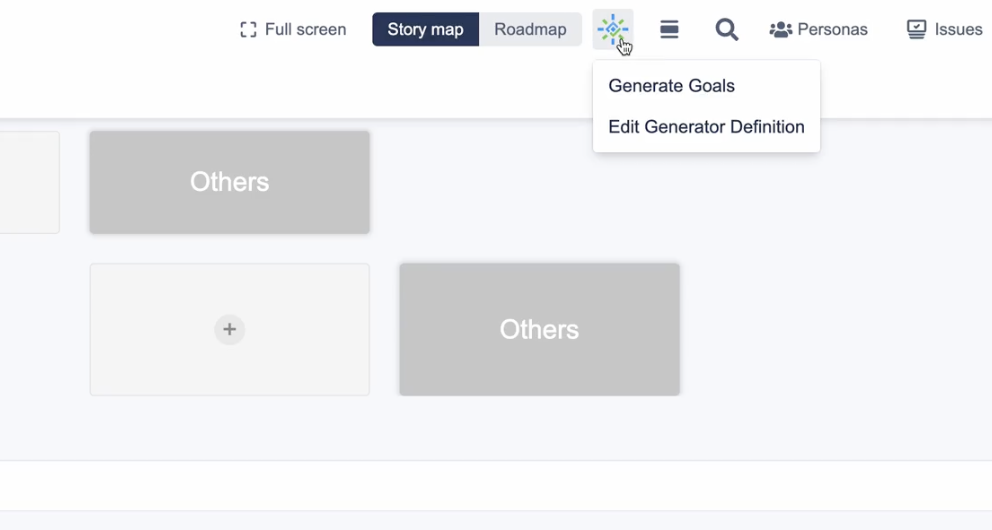Click the Full screen expand icon
The height and width of the screenshot is (530, 992).
click(x=248, y=30)
